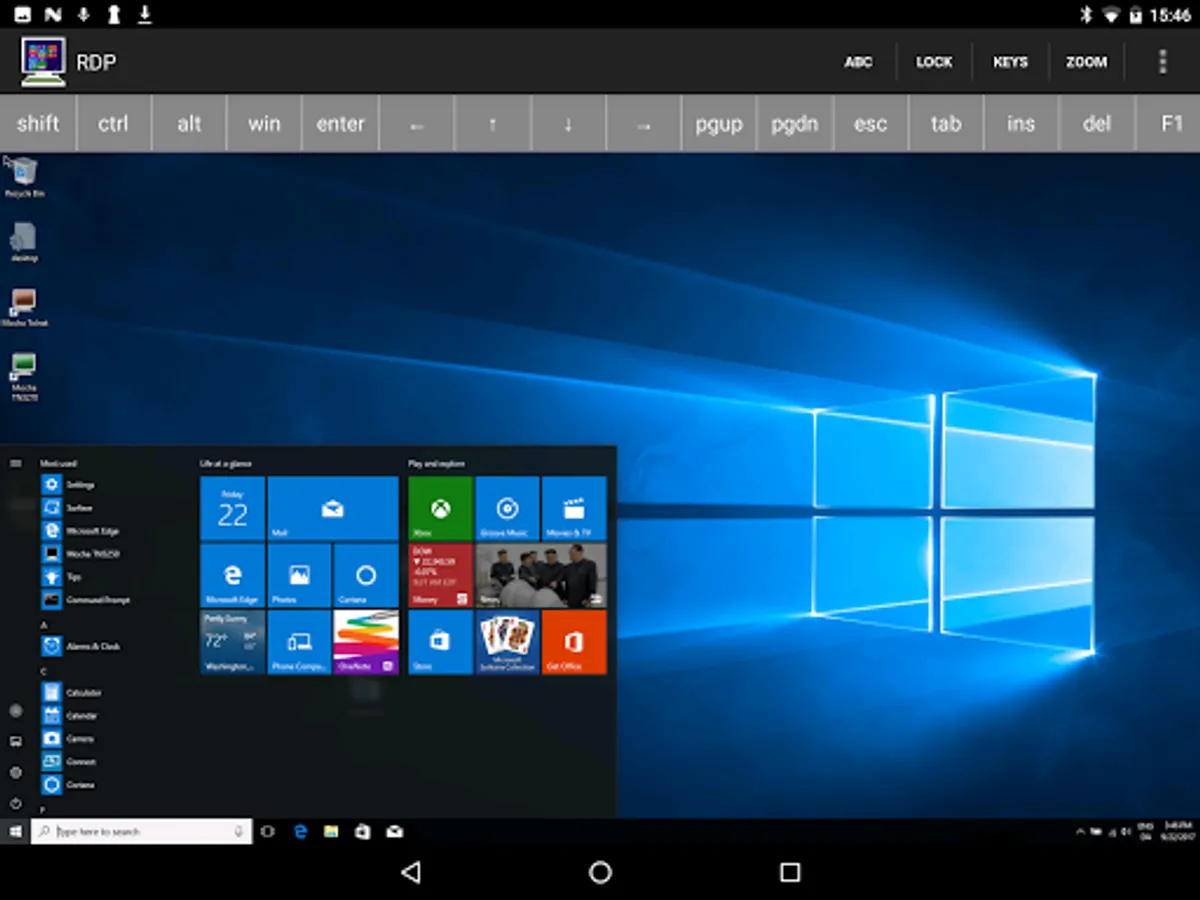Open the Get Office tile
The image size is (1200, 900).
[x=574, y=642]
